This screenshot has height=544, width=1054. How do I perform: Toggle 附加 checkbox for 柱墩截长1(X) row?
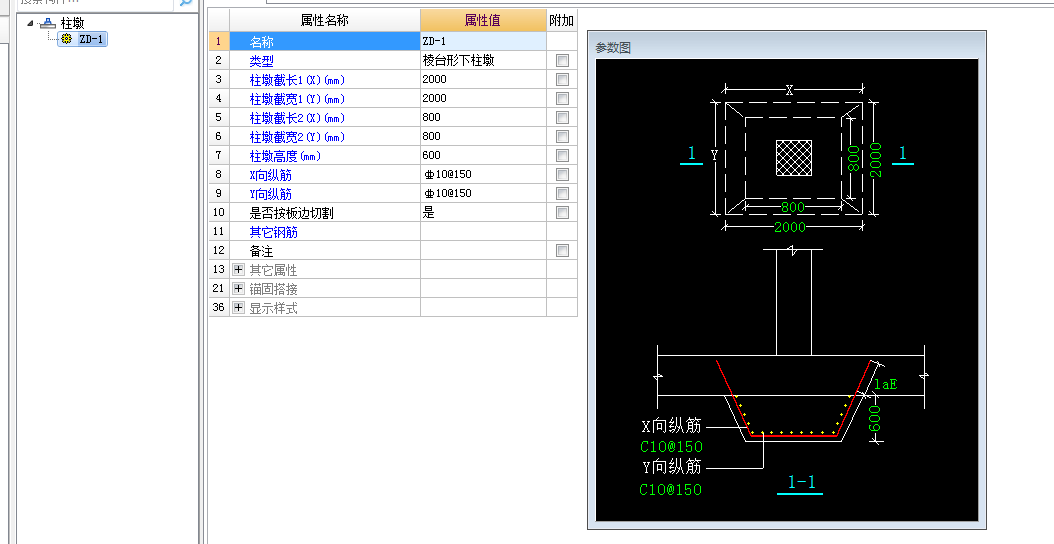tap(562, 79)
